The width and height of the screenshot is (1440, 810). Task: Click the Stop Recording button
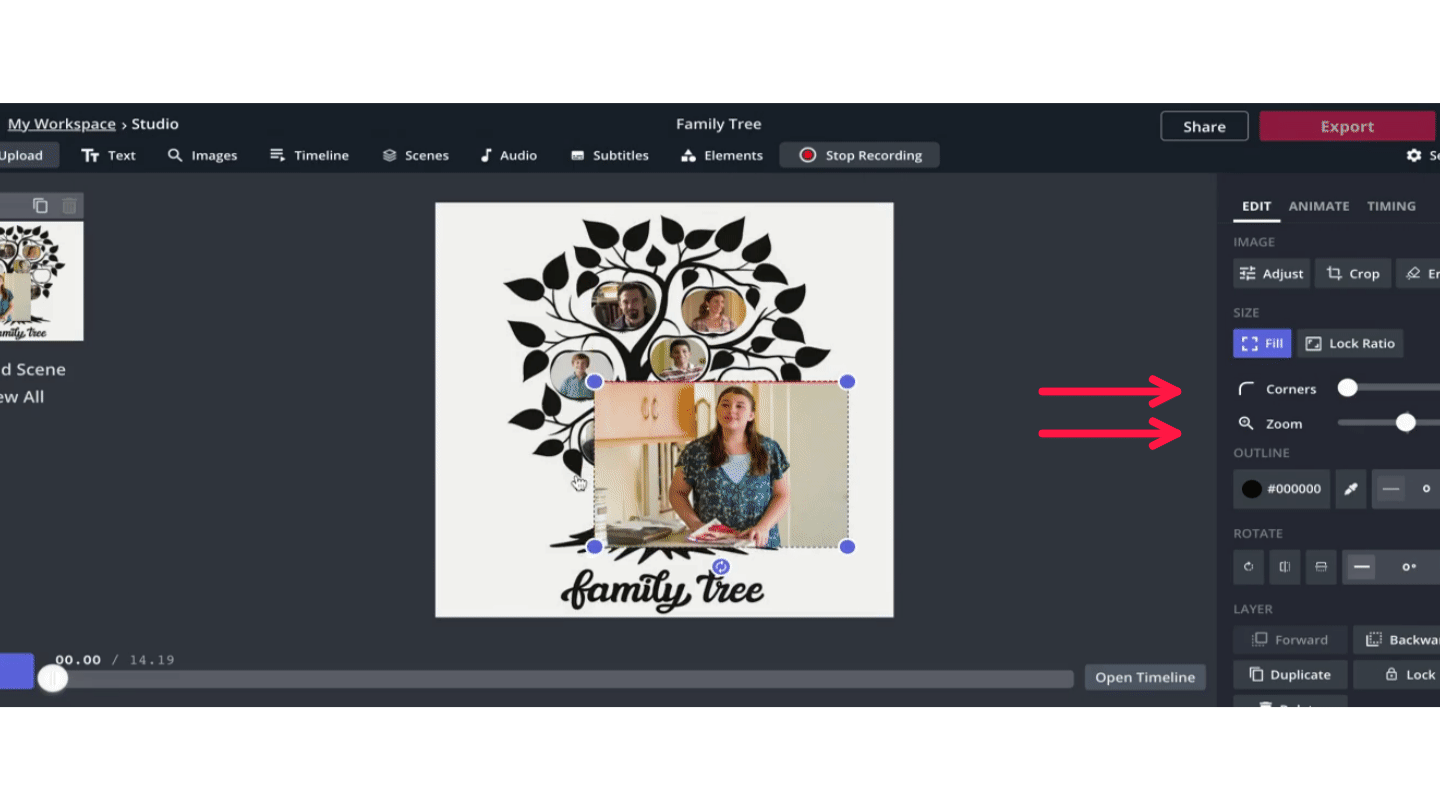pyautogui.click(x=859, y=155)
